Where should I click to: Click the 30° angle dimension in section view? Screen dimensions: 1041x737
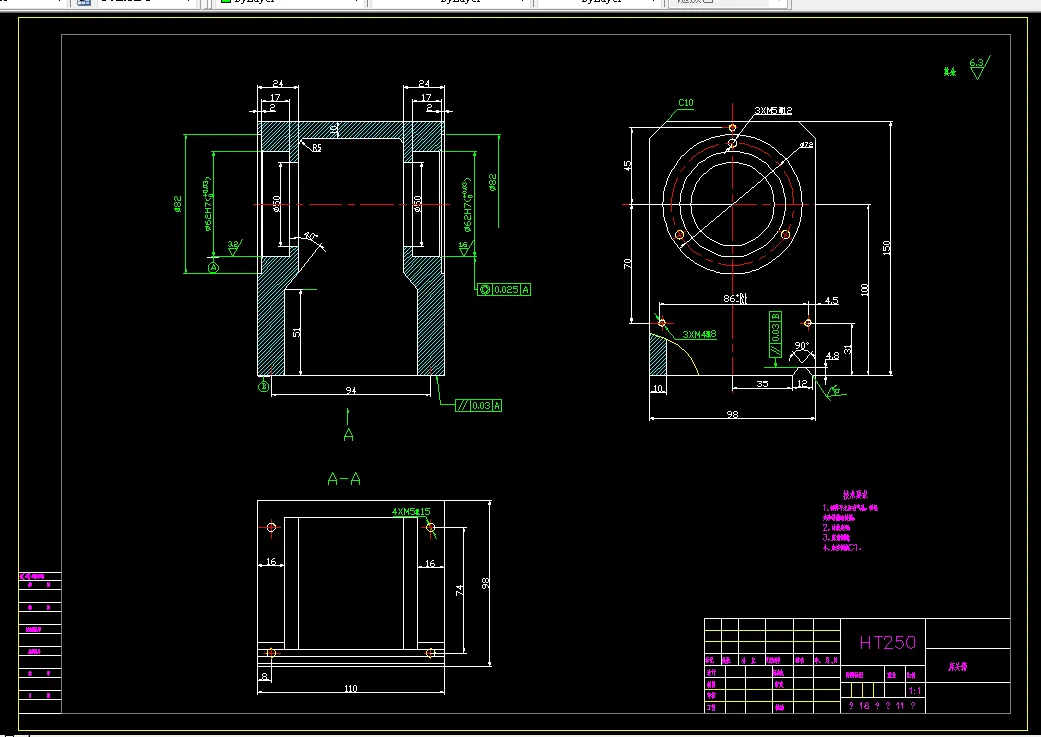[x=310, y=236]
